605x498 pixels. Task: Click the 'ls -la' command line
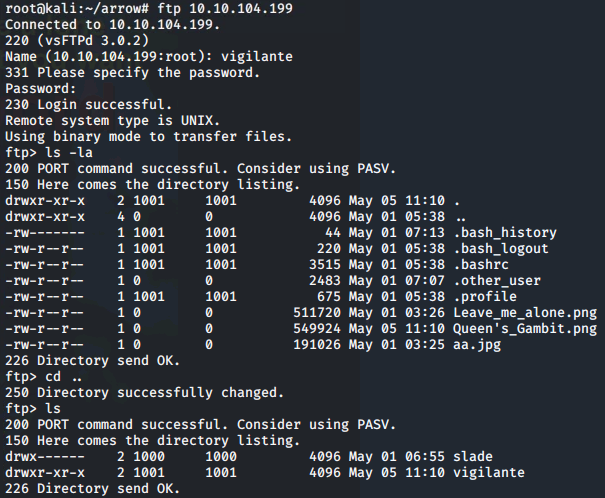point(49,153)
